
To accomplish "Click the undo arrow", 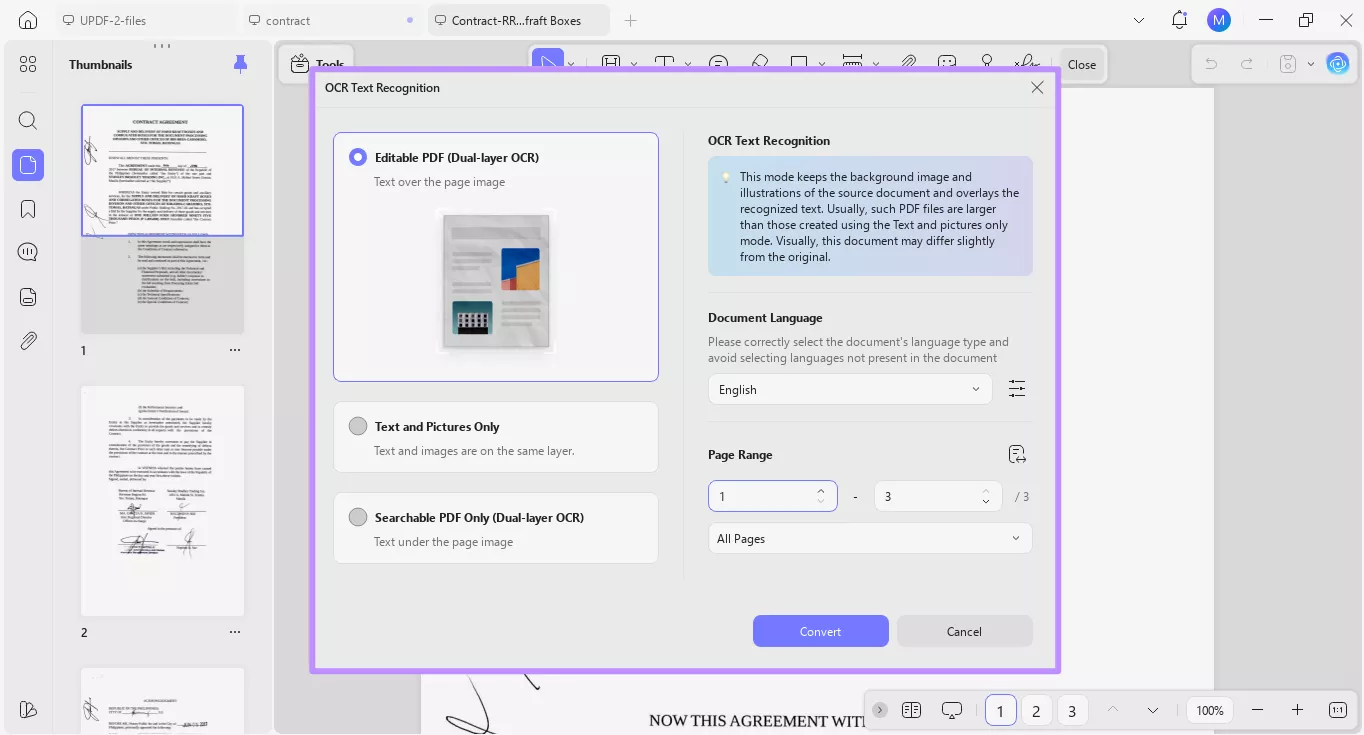I will tap(1211, 64).
